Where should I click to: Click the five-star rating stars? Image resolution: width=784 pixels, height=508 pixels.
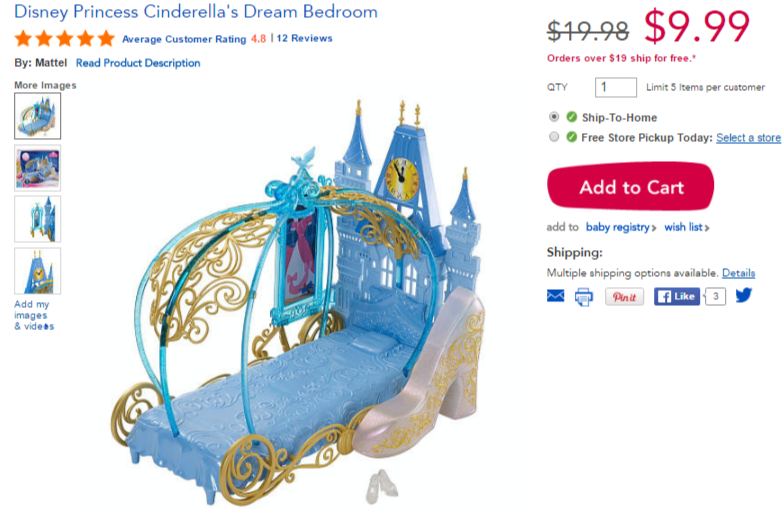point(64,38)
